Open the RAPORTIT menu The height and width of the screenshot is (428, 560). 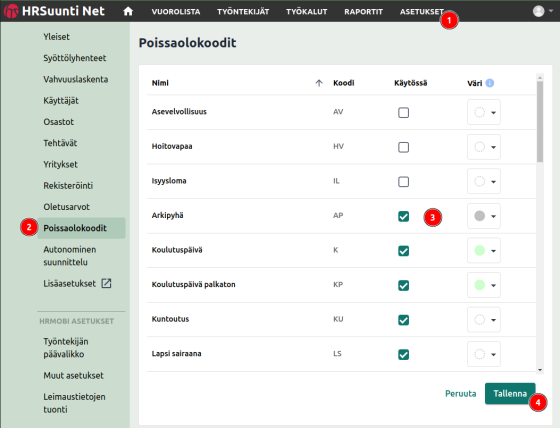point(363,12)
